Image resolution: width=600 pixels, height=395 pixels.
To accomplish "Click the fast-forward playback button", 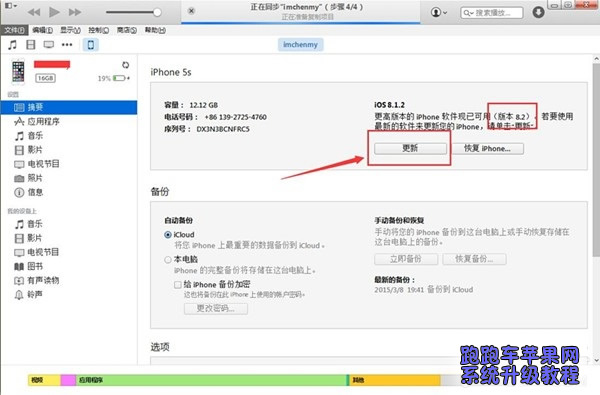I will point(75,12).
